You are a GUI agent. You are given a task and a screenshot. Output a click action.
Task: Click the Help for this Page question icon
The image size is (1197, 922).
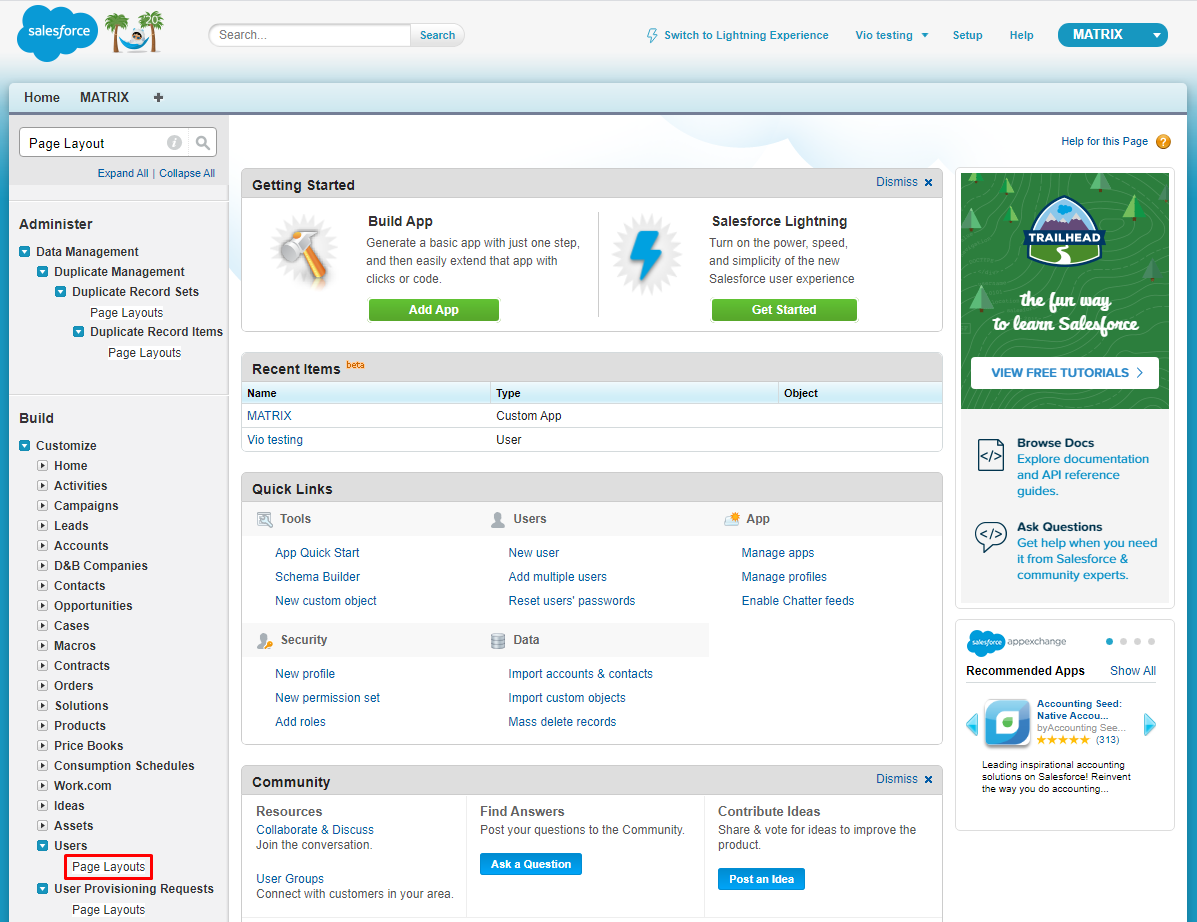point(1163,141)
